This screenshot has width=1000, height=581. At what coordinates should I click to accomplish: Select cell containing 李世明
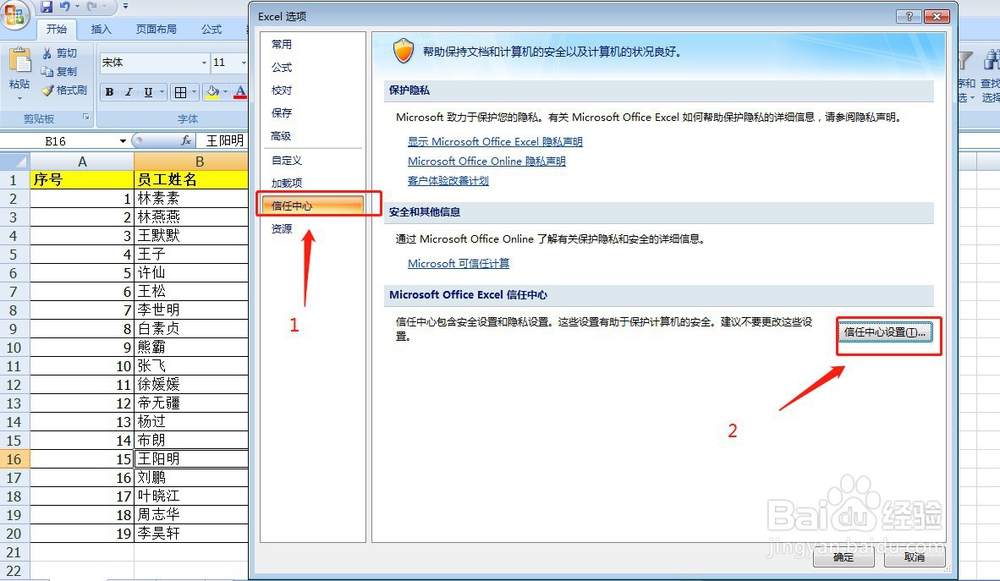(191, 310)
